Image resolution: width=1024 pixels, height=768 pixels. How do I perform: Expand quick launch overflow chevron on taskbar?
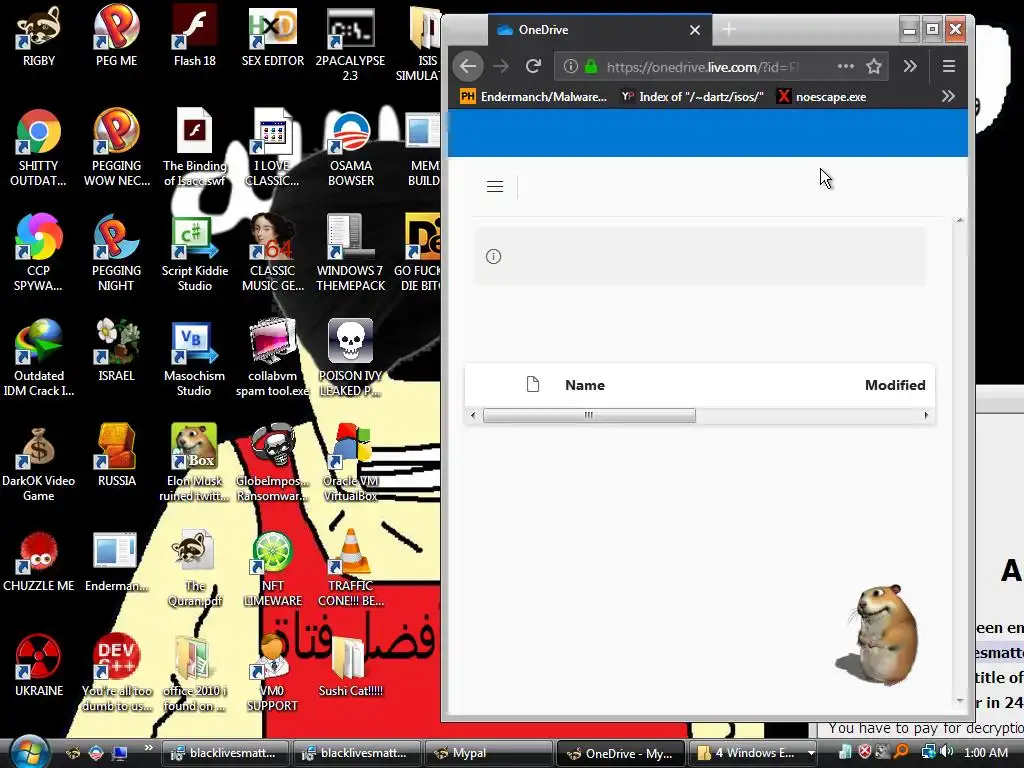(x=148, y=748)
